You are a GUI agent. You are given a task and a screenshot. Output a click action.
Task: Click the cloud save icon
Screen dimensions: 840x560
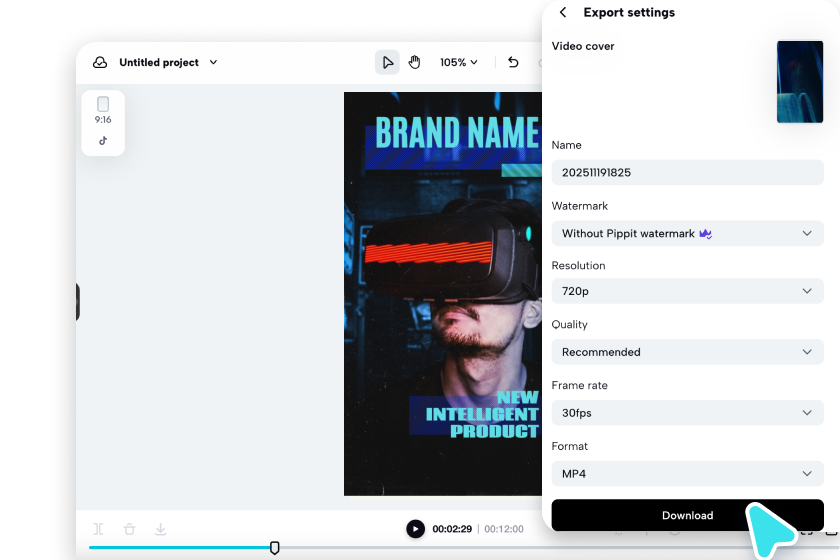(100, 62)
